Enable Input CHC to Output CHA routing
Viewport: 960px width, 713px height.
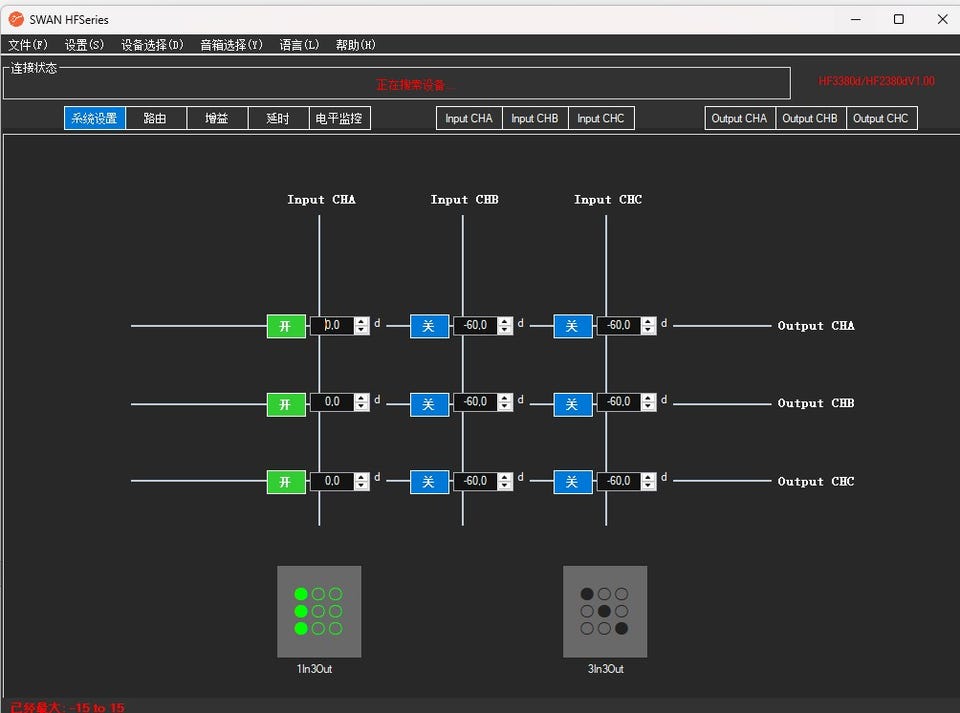(572, 326)
